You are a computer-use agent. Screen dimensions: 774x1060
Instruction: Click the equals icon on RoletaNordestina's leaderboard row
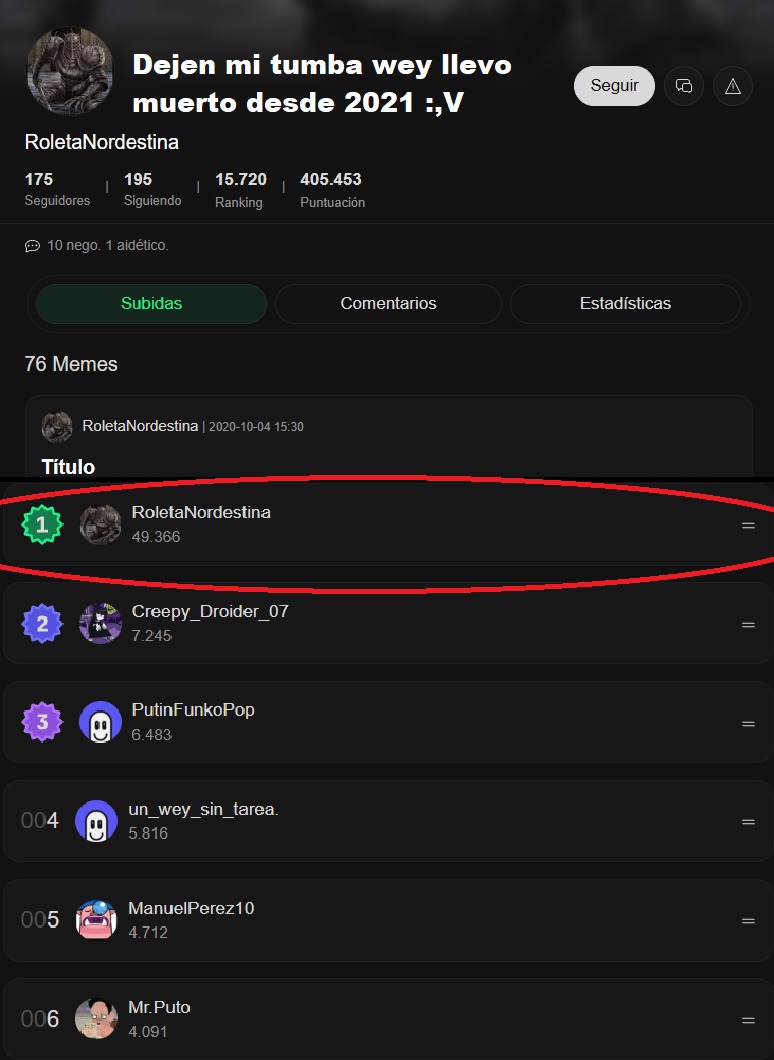coord(749,524)
